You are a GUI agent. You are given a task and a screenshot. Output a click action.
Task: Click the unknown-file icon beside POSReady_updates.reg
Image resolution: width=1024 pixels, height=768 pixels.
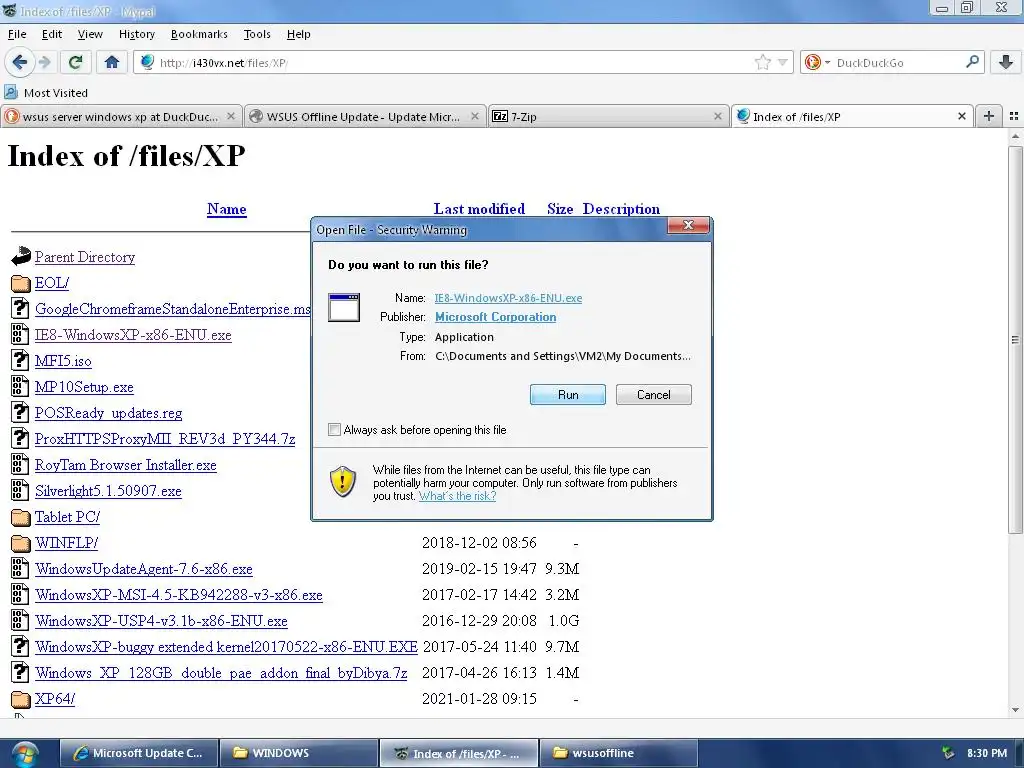[x=20, y=412]
